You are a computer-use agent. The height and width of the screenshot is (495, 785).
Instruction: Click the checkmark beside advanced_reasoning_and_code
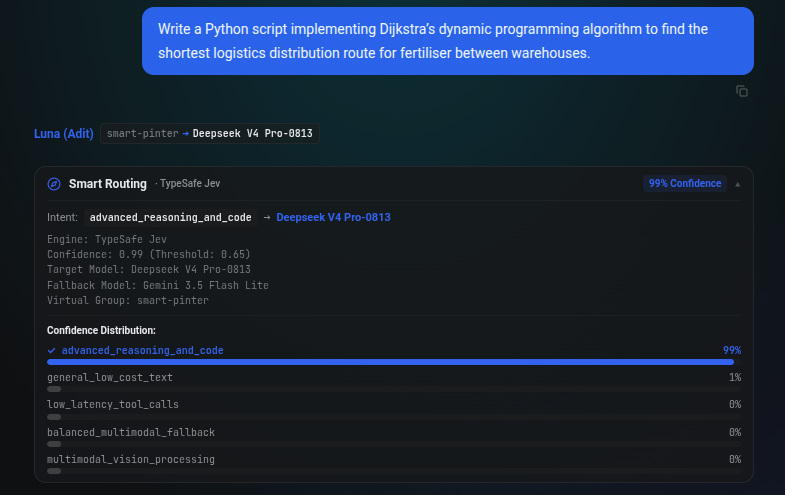[x=51, y=350]
